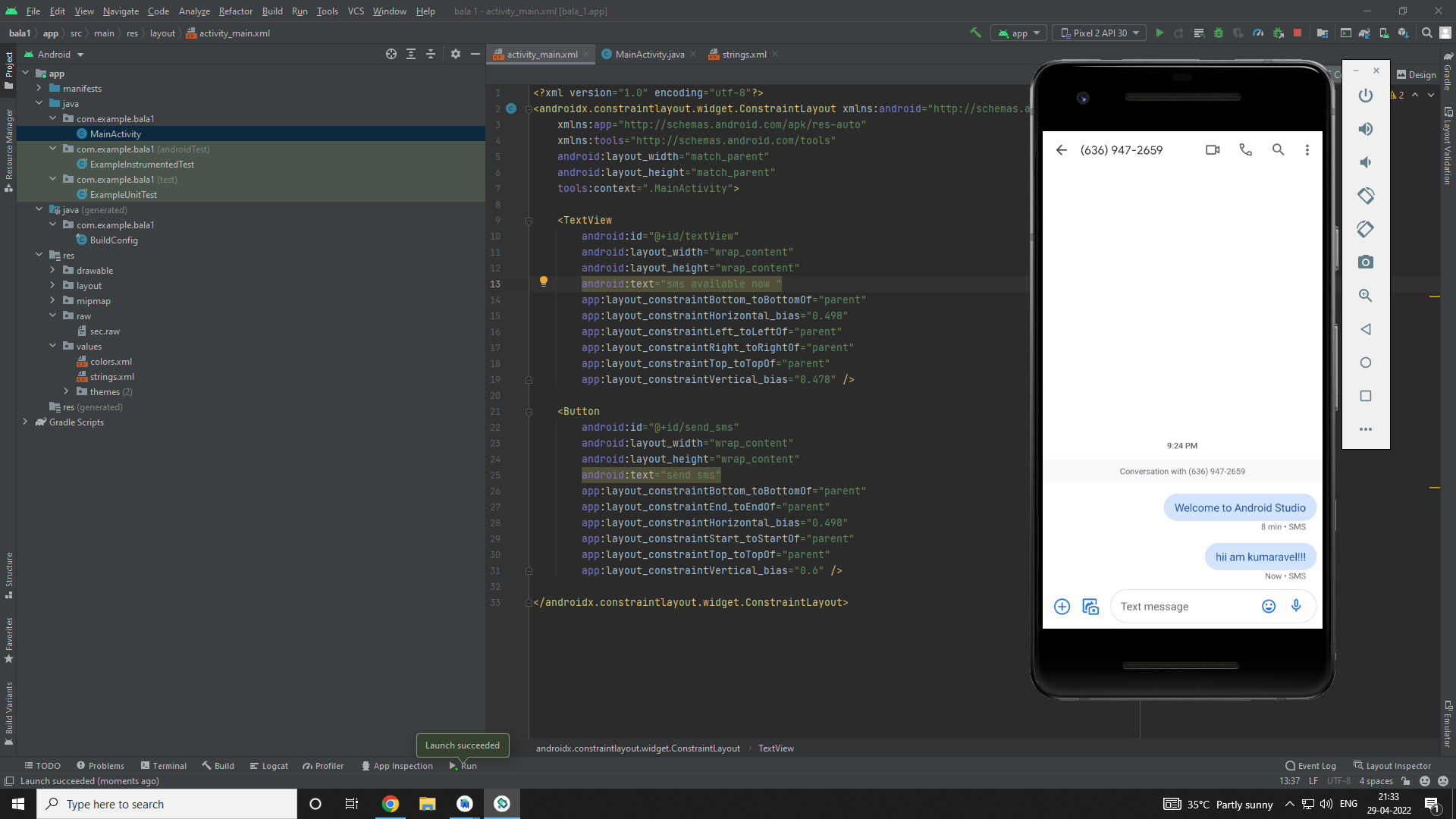
Task: Open the Device Manager toolbar icon
Action: pos(1384,33)
